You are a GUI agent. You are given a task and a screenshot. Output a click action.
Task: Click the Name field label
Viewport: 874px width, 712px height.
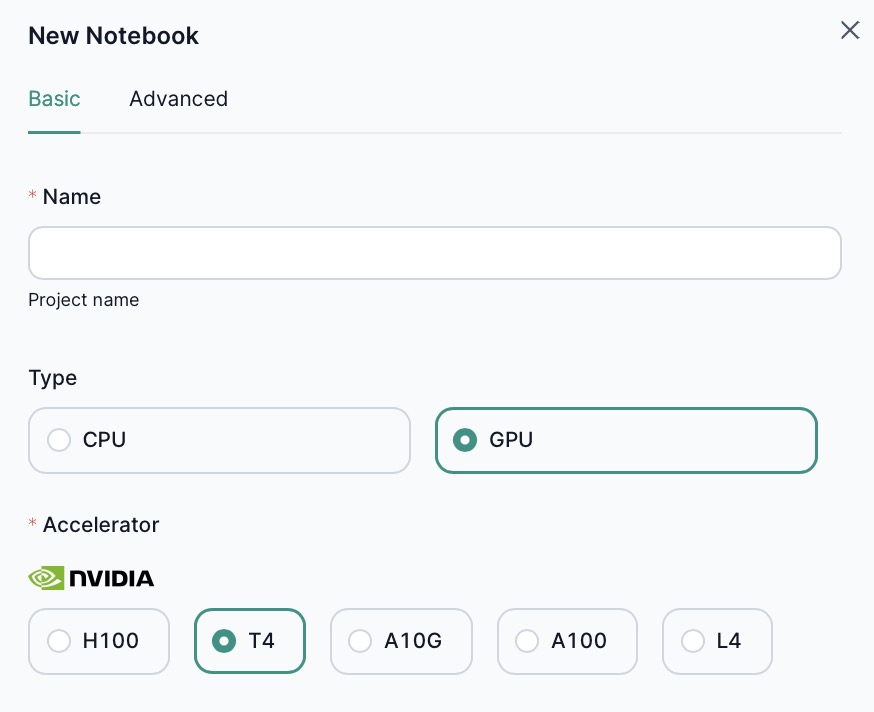(71, 196)
